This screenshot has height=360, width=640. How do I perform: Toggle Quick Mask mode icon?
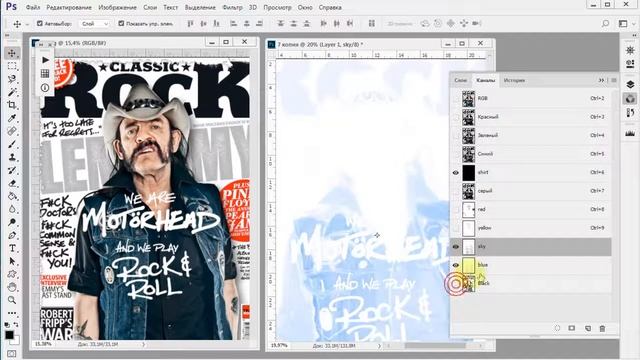[x=11, y=353]
